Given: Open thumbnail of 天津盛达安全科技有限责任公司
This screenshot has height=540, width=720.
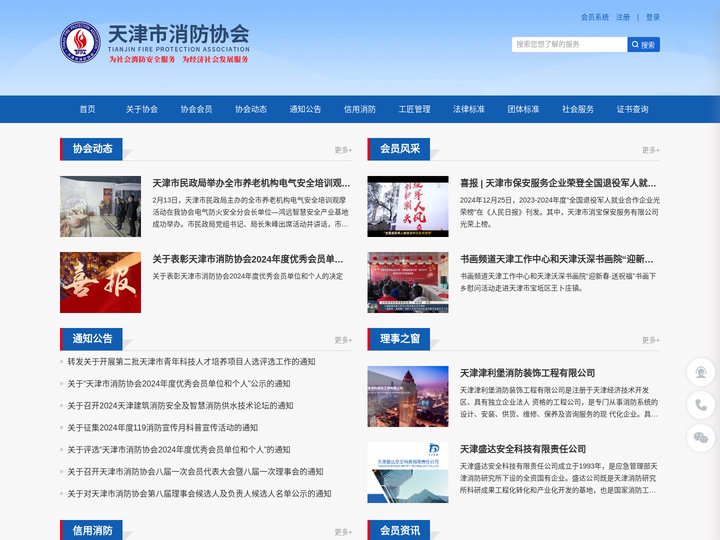Looking at the screenshot, I should [408, 472].
